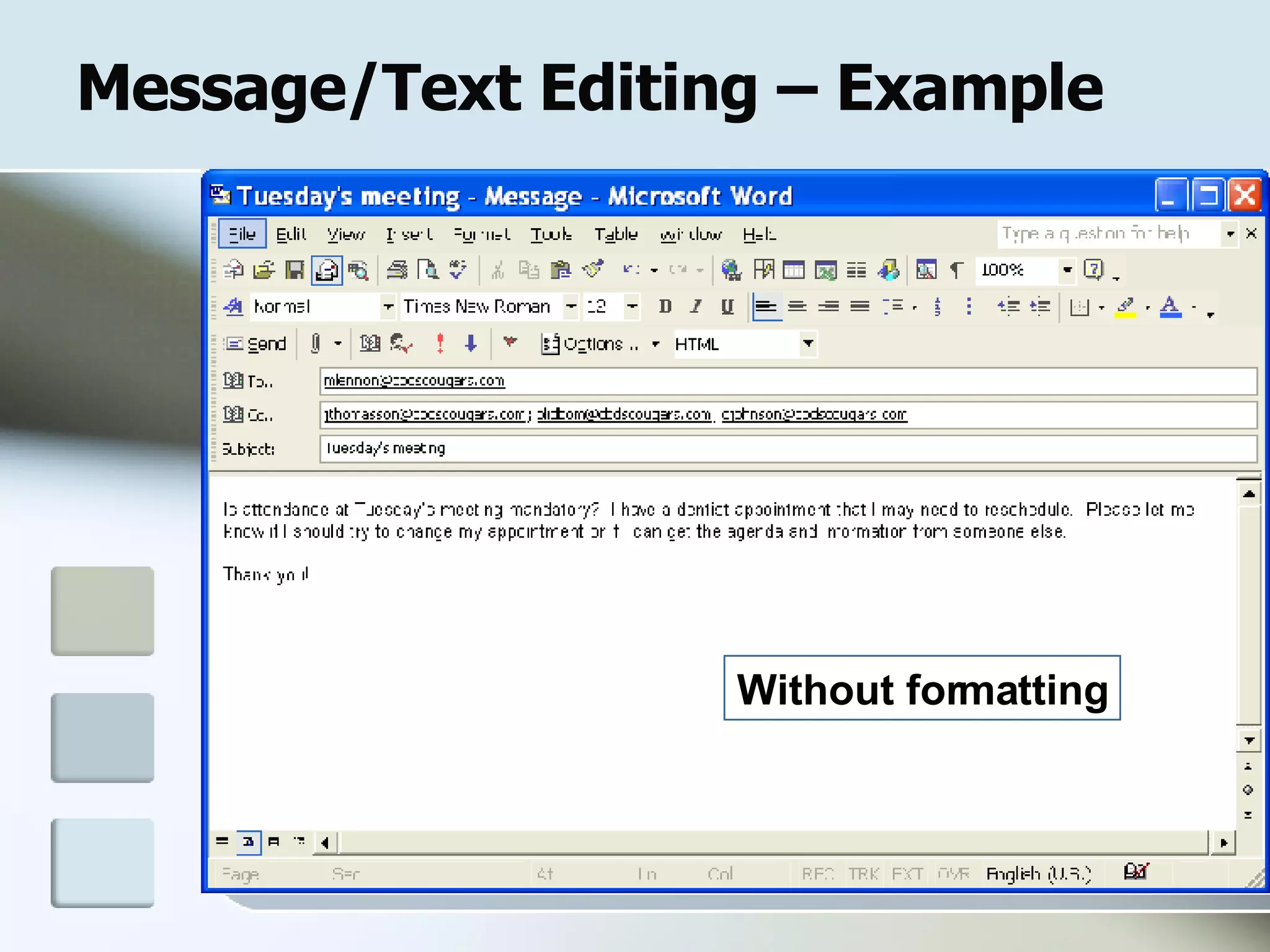Click the Microsoft Word Help icon
The width and height of the screenshot is (1270, 952).
1093,270
